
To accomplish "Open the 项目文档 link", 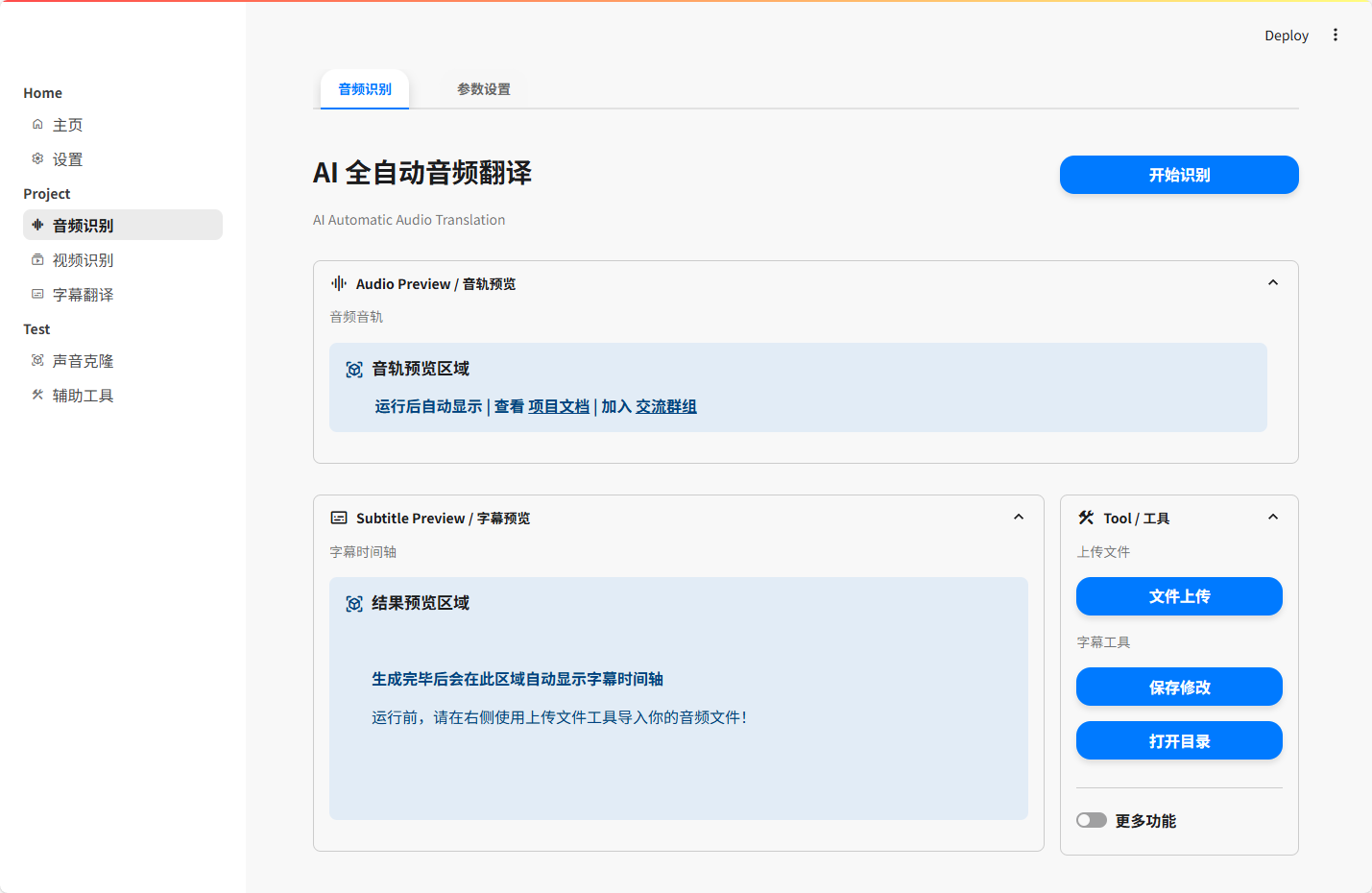I will coord(558,407).
